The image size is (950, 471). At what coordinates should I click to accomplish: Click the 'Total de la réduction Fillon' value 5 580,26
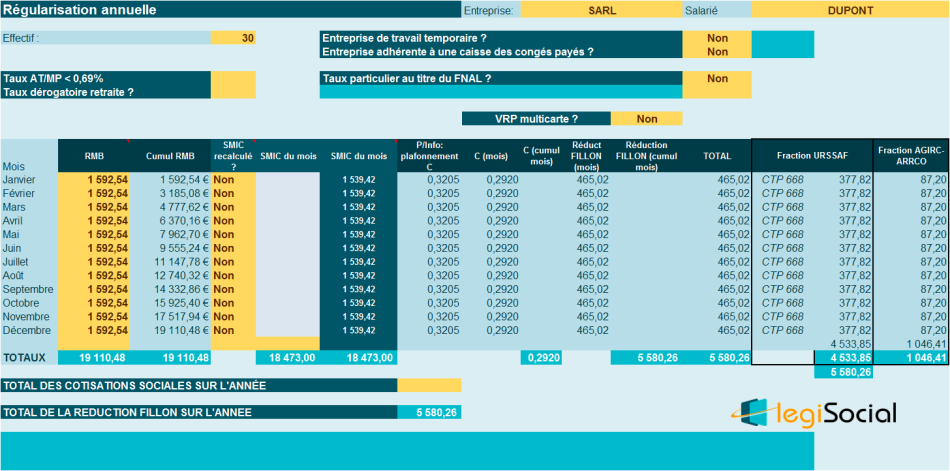(x=429, y=412)
